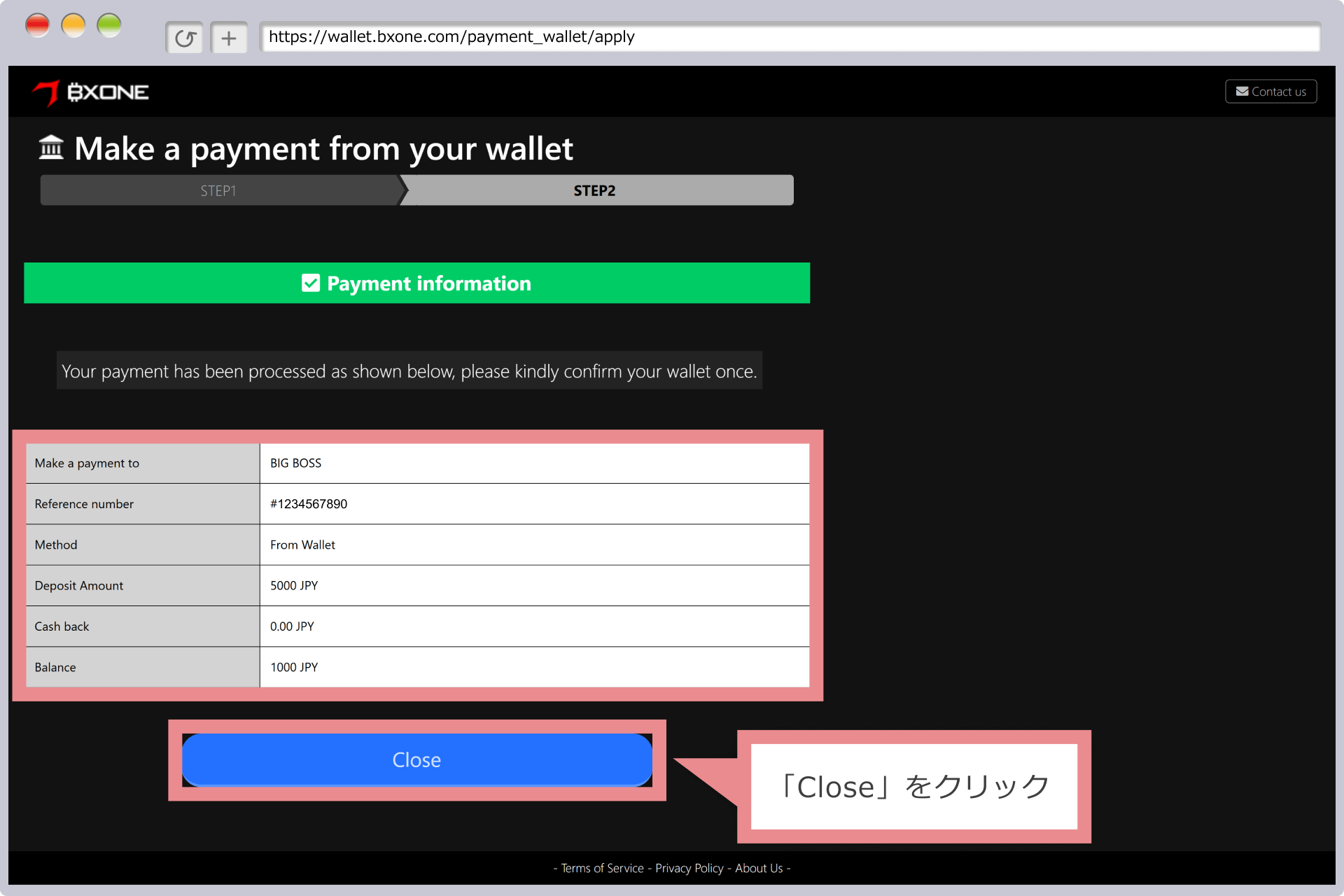This screenshot has height=896, width=1344.
Task: Click the green window traffic light
Action: (x=109, y=26)
